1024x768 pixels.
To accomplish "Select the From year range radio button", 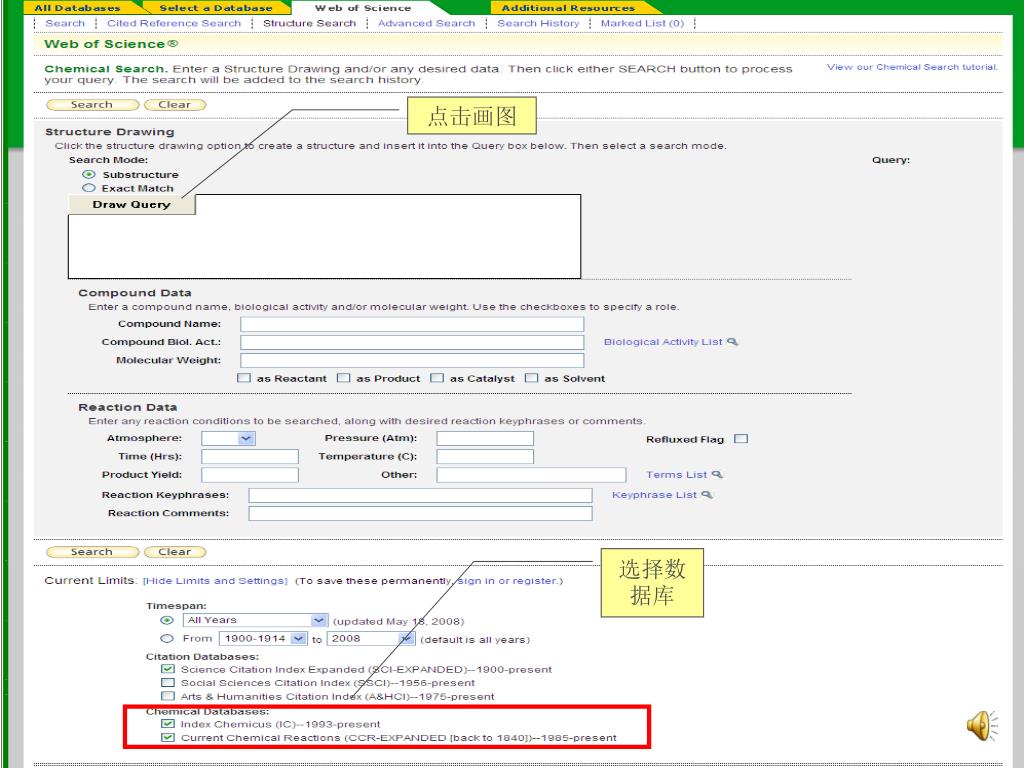I will [167, 639].
